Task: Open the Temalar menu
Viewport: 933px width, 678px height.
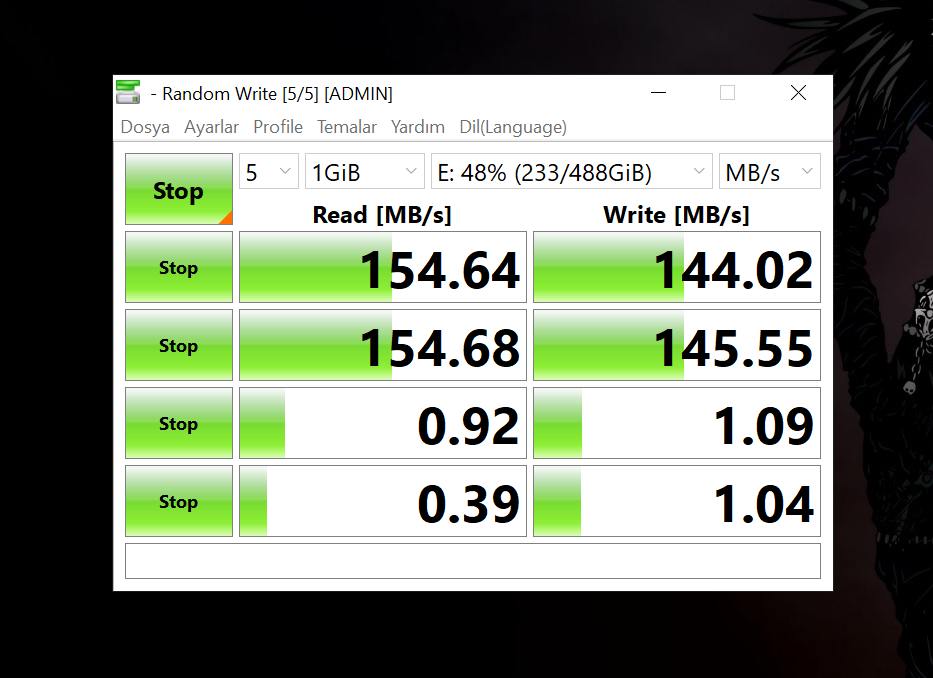Action: 346,127
